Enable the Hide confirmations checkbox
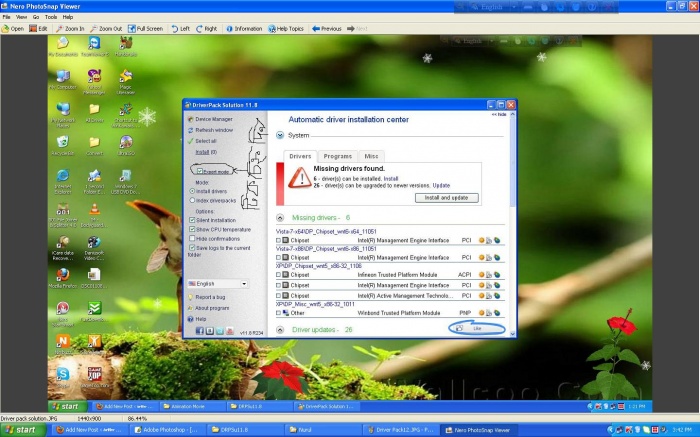Viewport: 700px width, 437px height. [x=192, y=239]
